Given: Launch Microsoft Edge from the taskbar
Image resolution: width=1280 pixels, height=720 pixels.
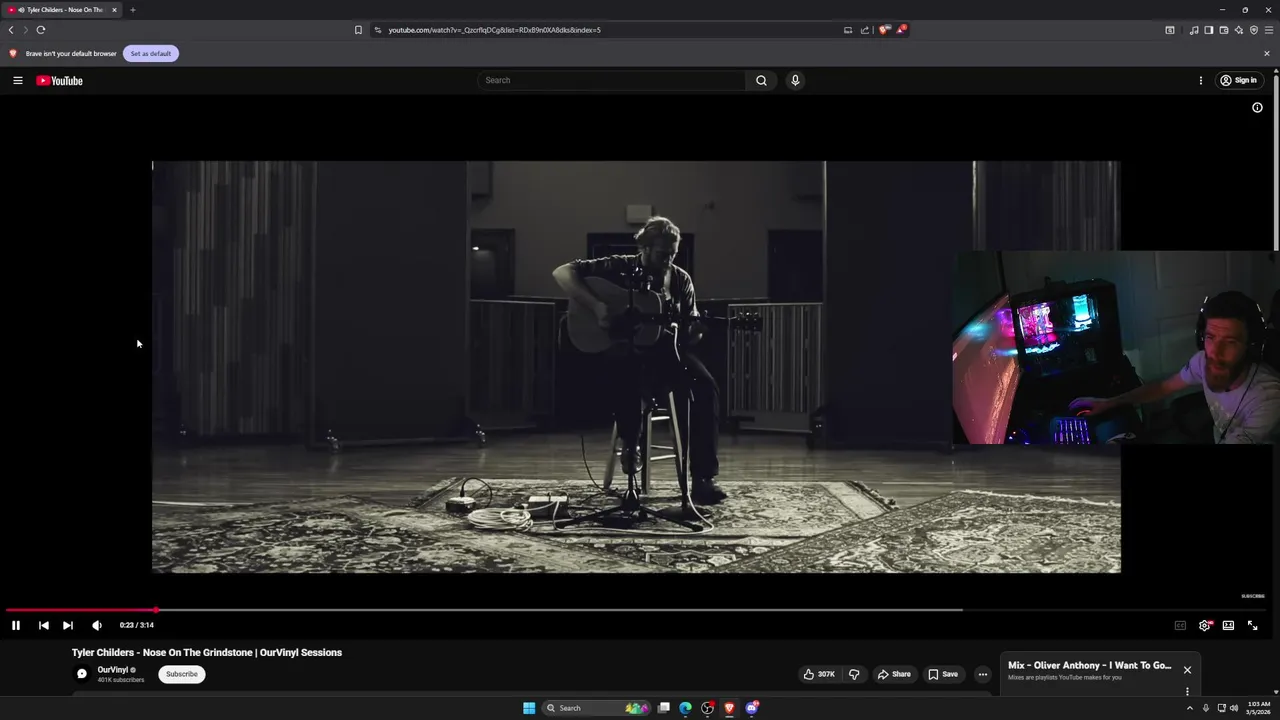Looking at the screenshot, I should pos(685,708).
